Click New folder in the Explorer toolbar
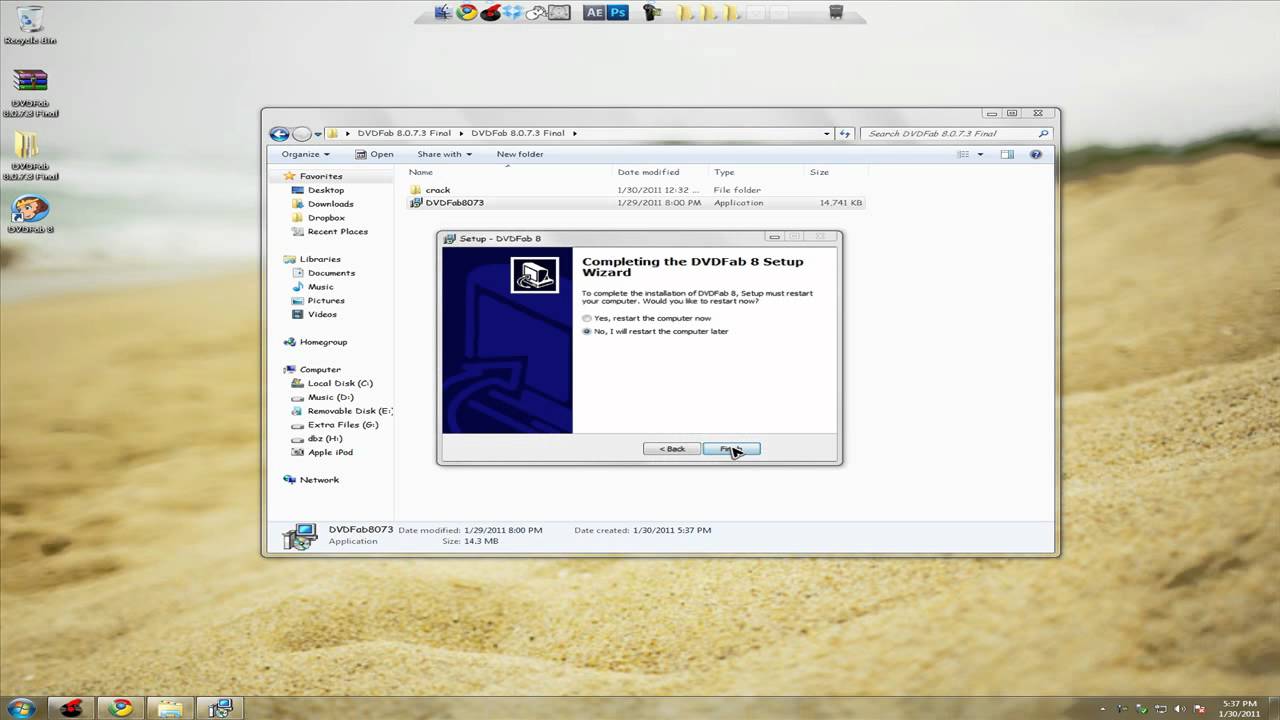The height and width of the screenshot is (720, 1280). click(x=520, y=154)
